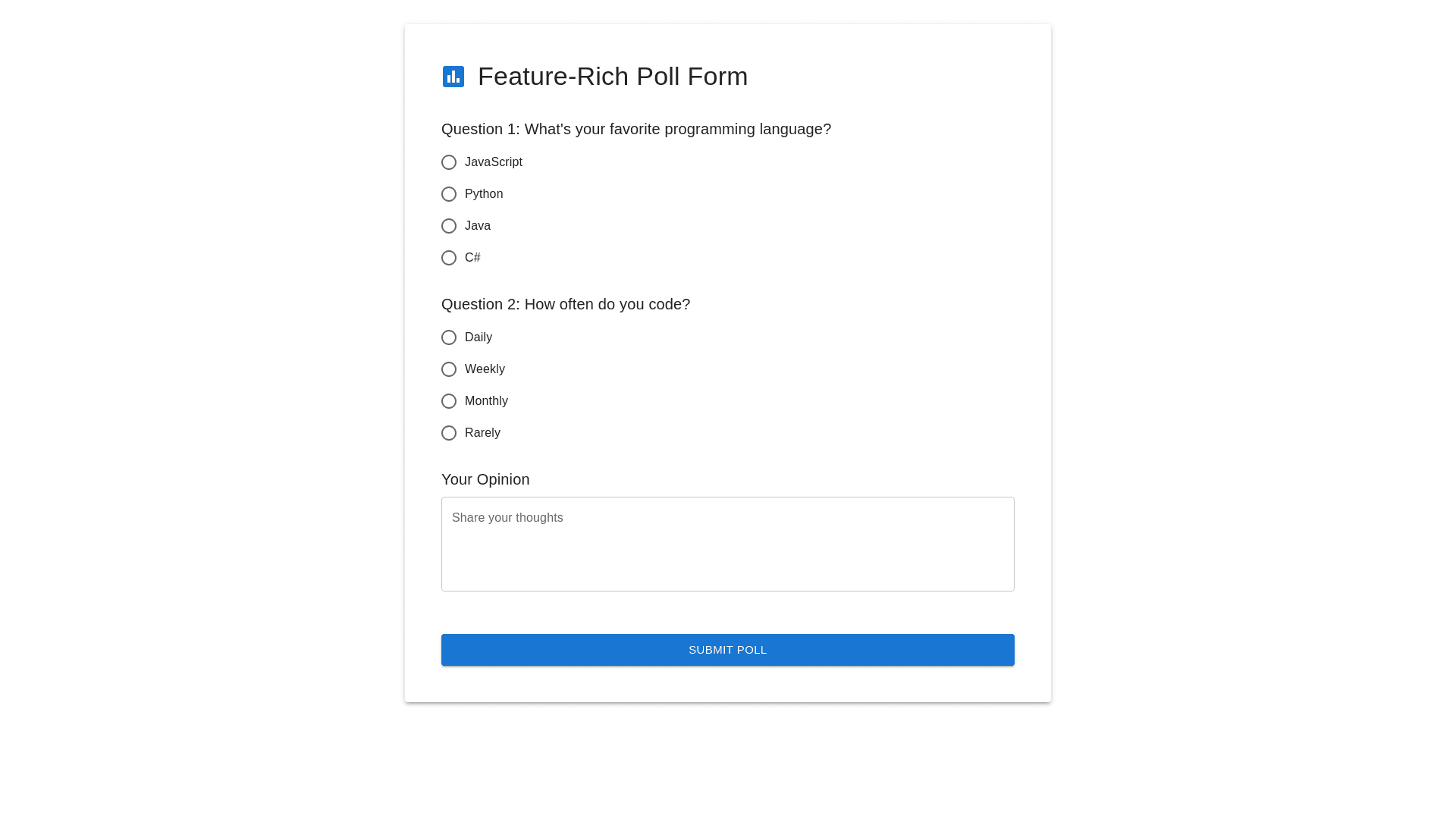Click the Question 2 heading text
Image resolution: width=1456 pixels, height=819 pixels.
click(565, 304)
